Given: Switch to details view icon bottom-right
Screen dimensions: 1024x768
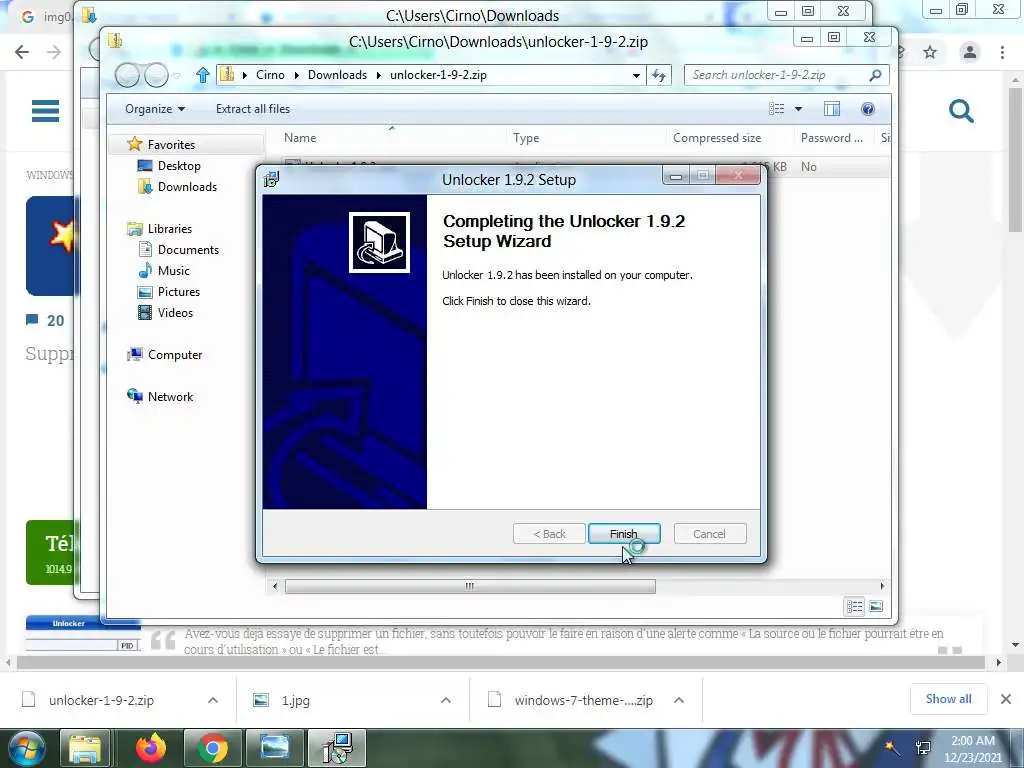Looking at the screenshot, I should point(855,607).
